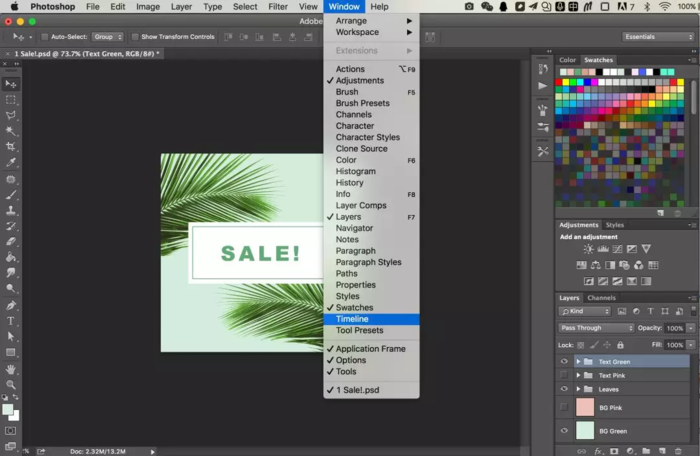This screenshot has height=456, width=700.
Task: Select the Magic Wand tool
Action: pyautogui.click(x=11, y=131)
